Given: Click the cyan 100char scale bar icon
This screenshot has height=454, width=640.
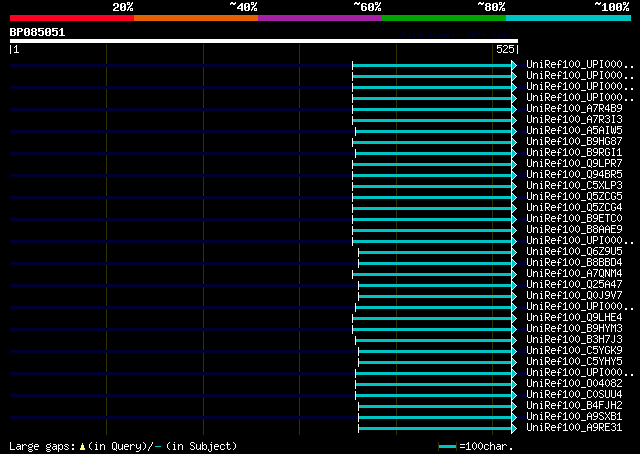Looking at the screenshot, I should 447,447.
